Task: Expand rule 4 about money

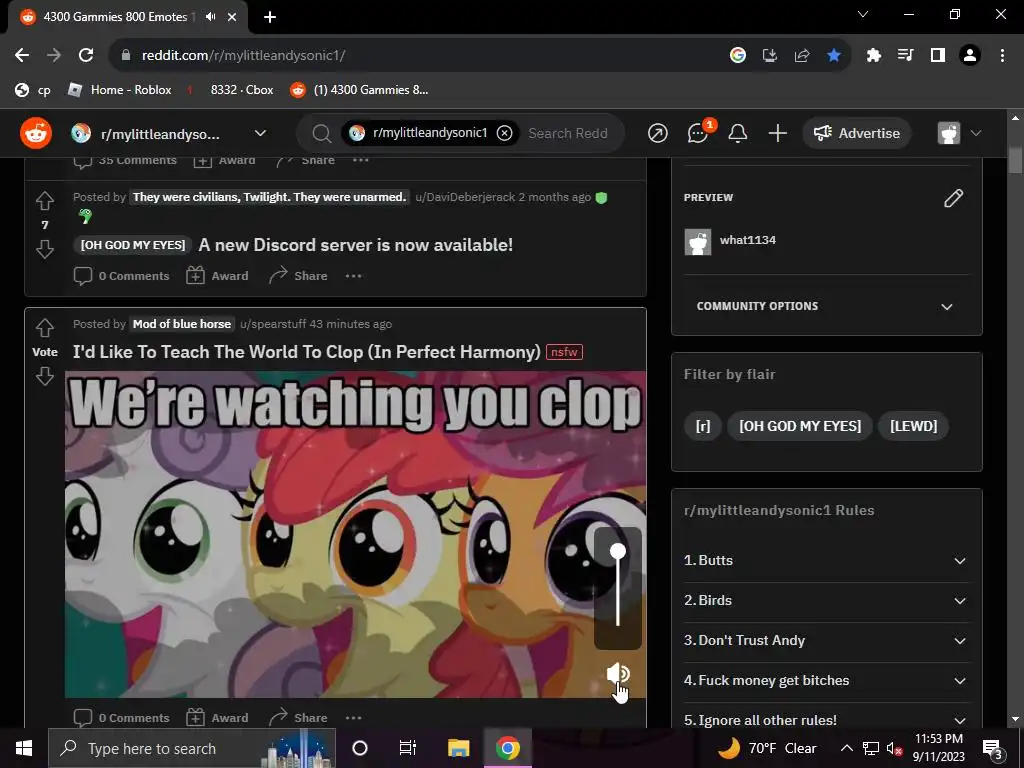Action: click(826, 680)
